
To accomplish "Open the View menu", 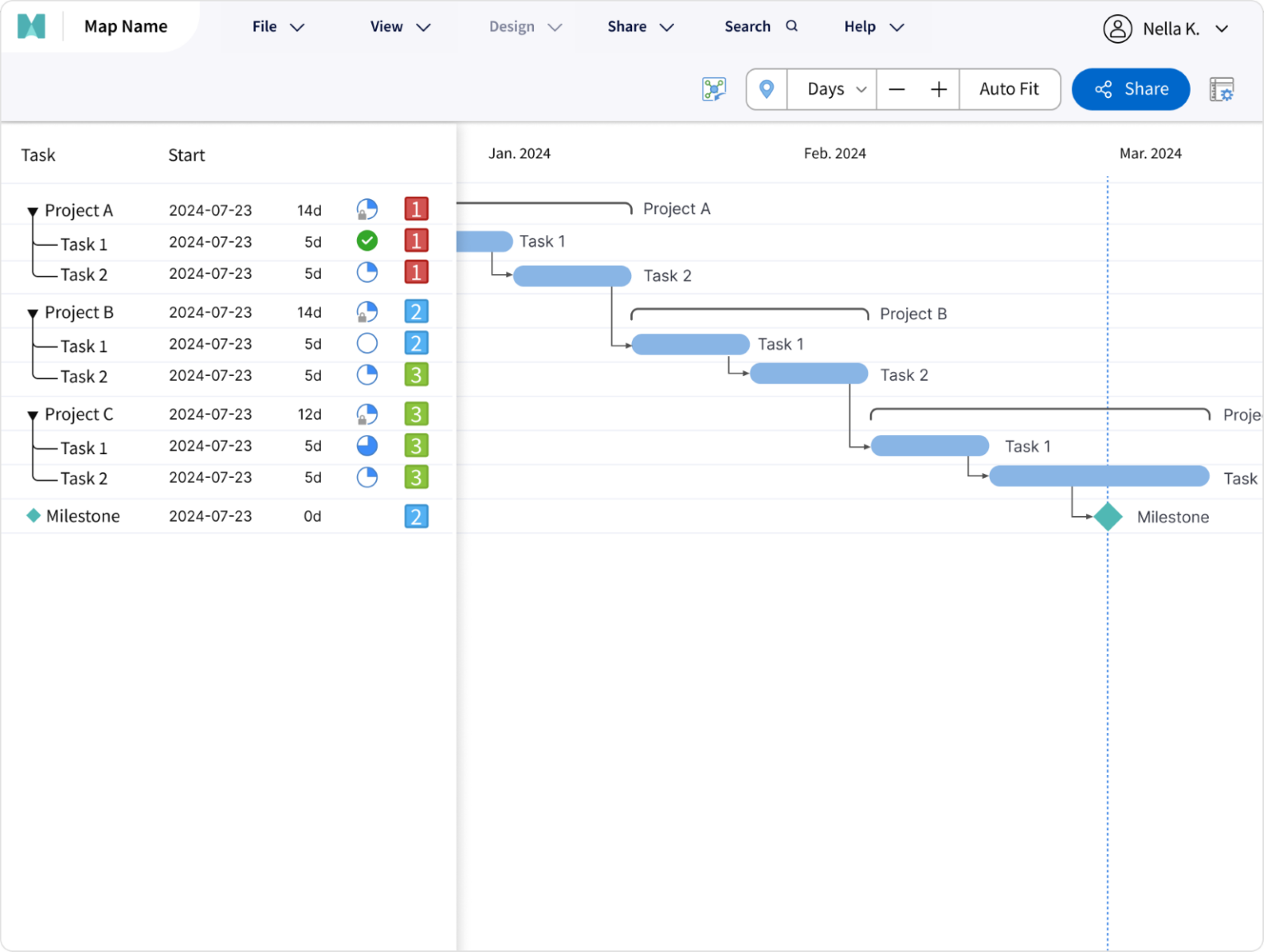I will click(x=399, y=26).
